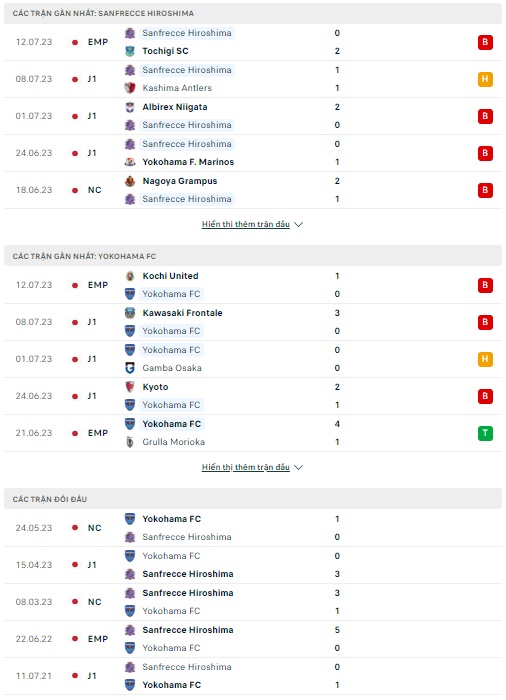The image size is (506, 700).
Task: Click the Kyoto team crest
Action: (x=130, y=387)
